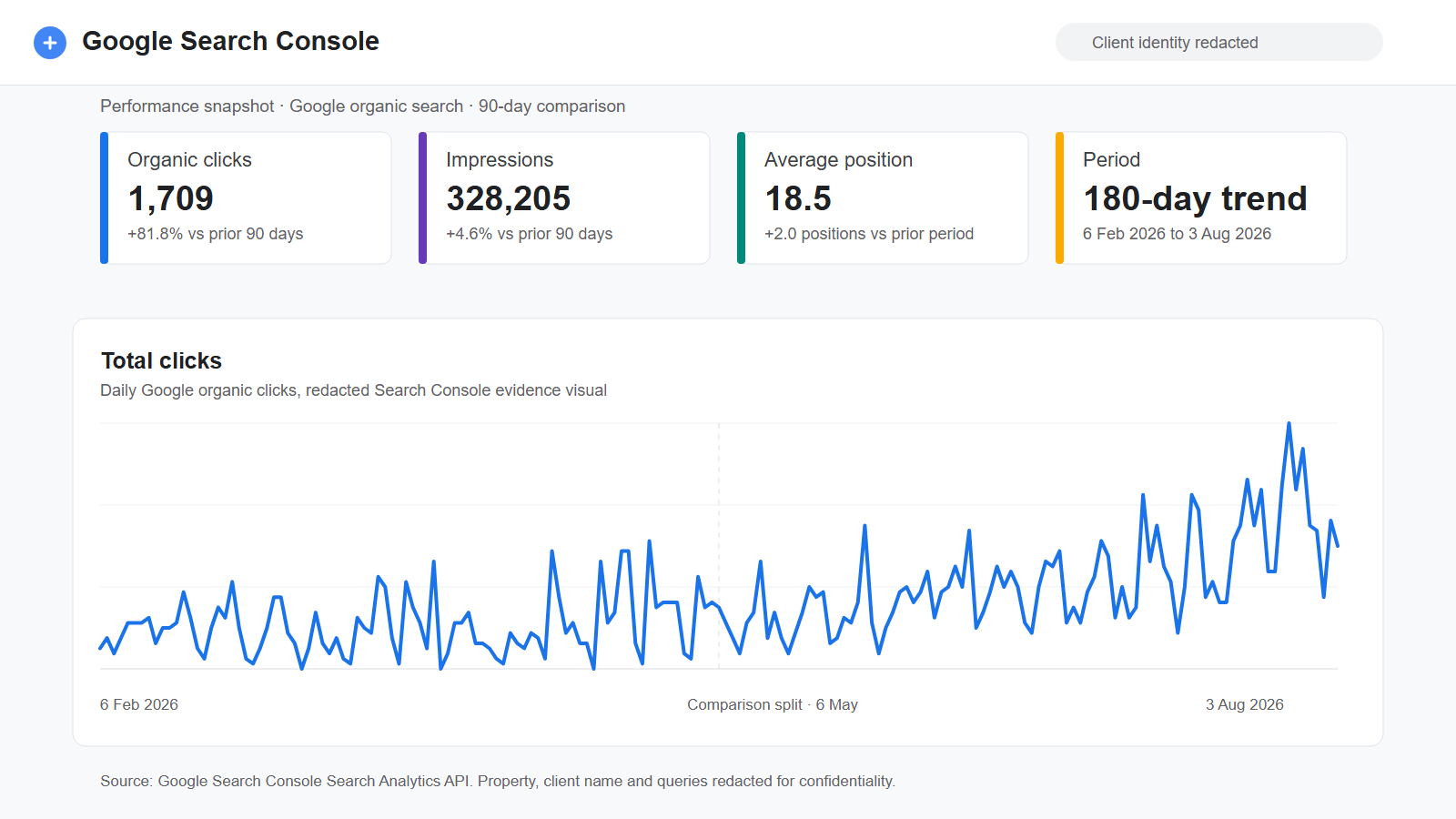Click the 1,709 organic clicks value
Screen dimensions: 1456x819
pos(170,198)
